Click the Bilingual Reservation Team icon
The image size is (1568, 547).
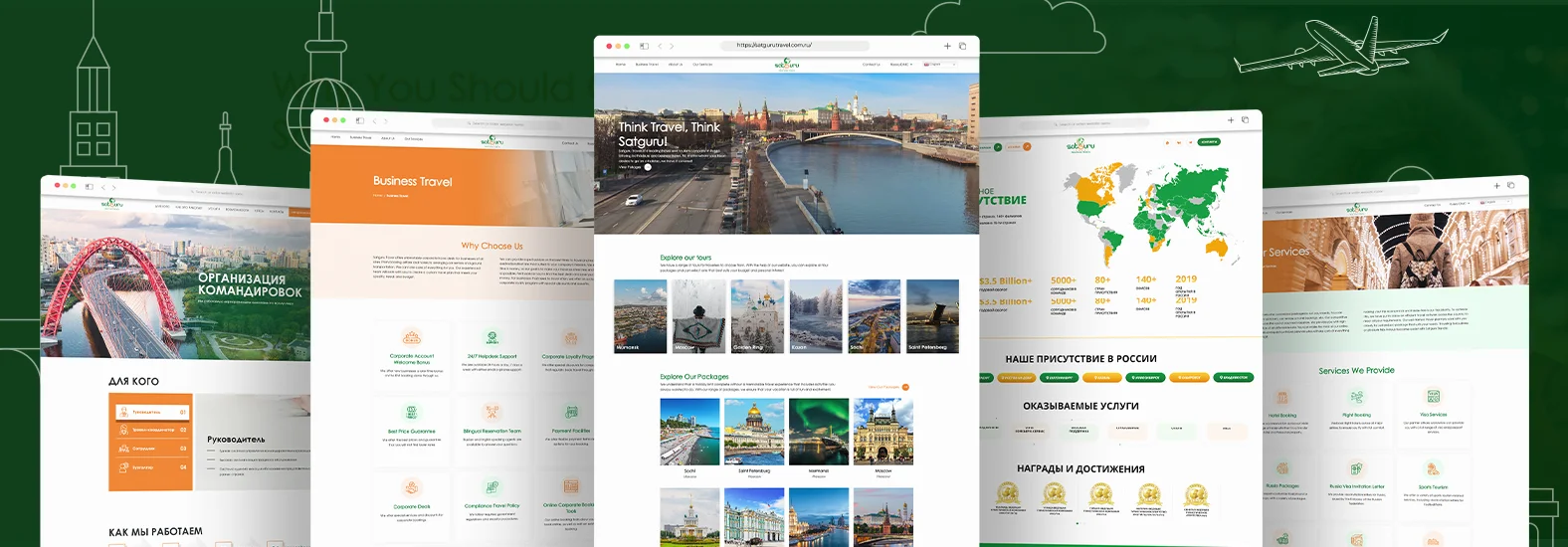(491, 412)
